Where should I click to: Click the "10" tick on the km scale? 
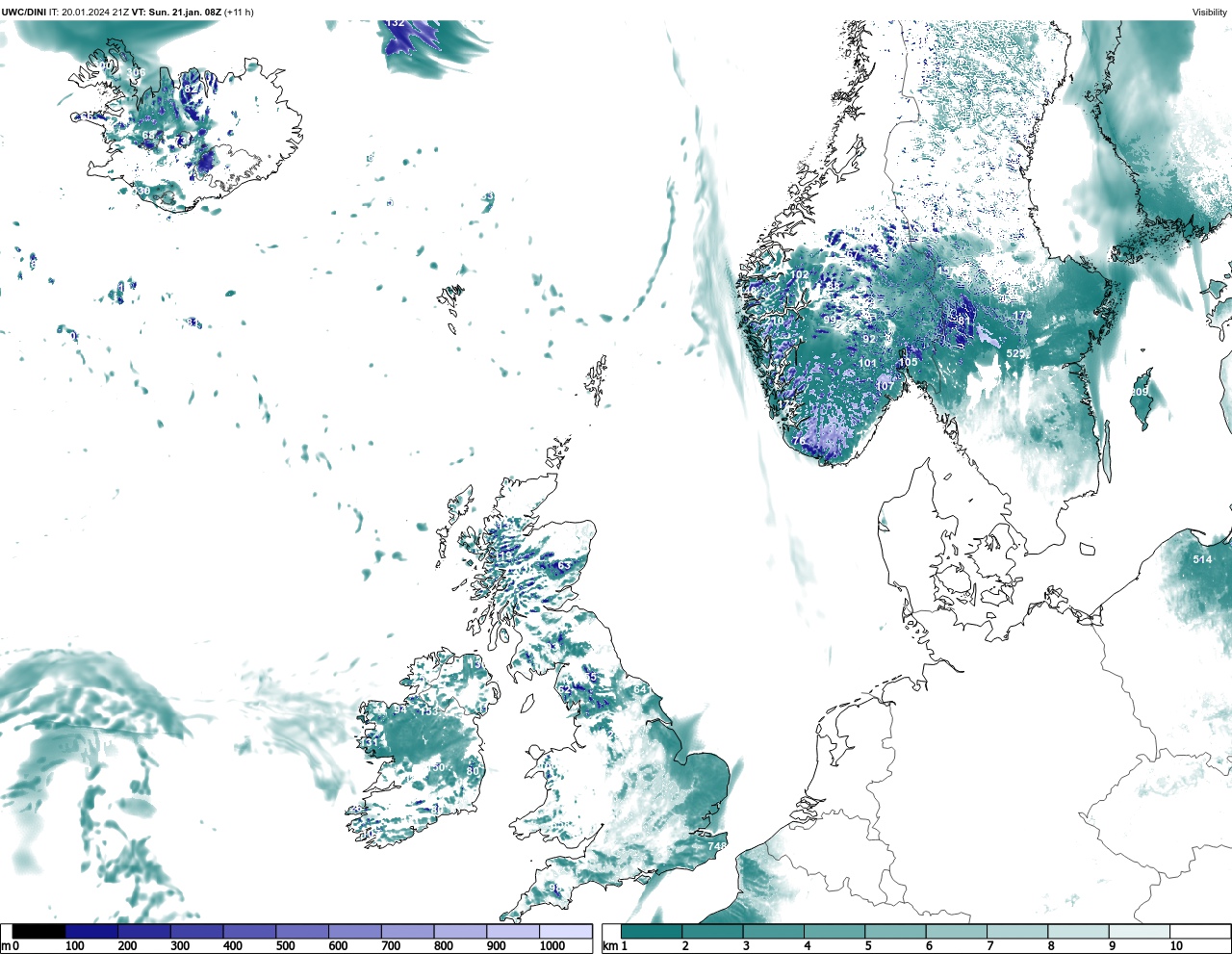tap(1176, 946)
